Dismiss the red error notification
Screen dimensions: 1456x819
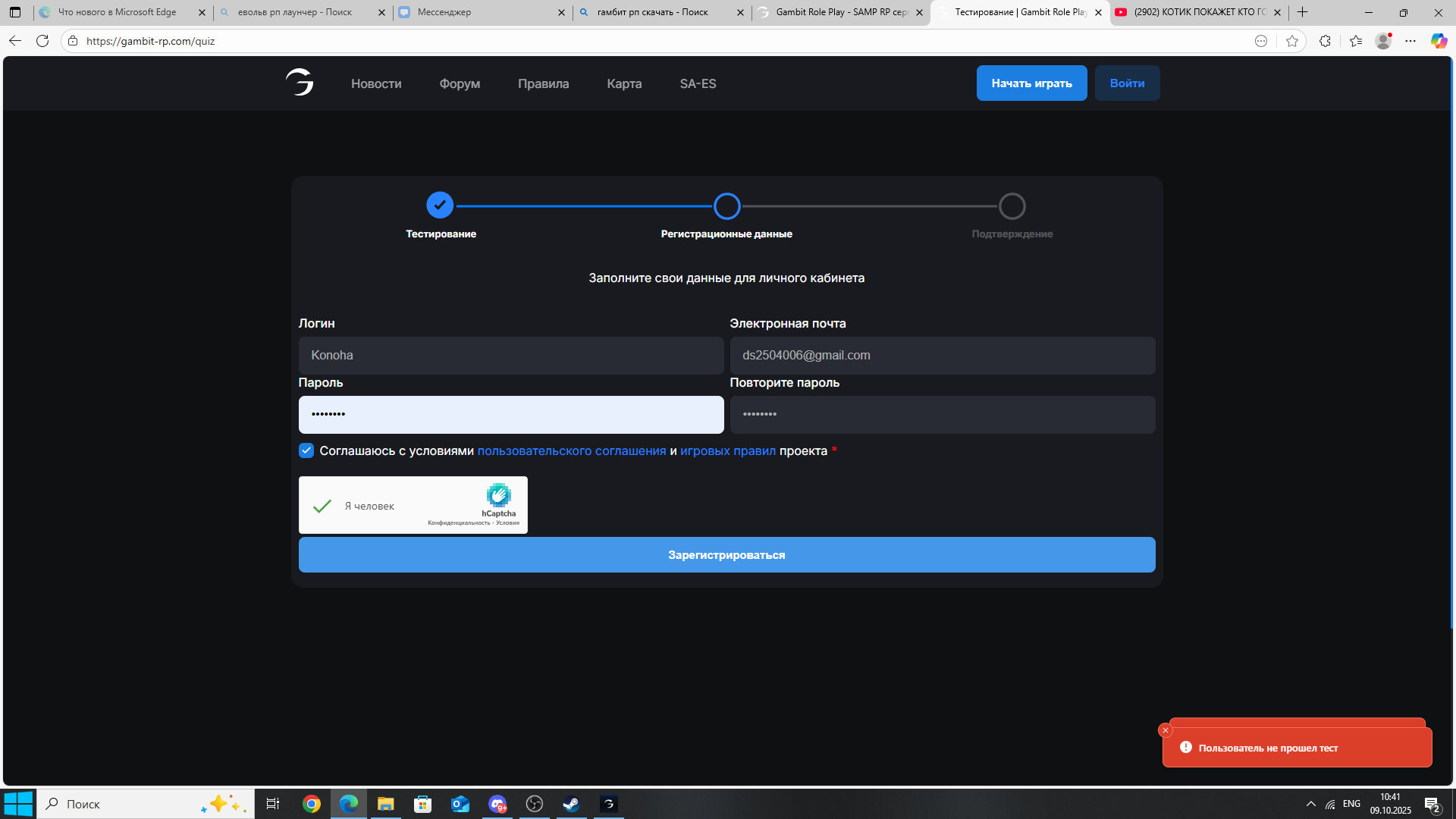[1166, 730]
